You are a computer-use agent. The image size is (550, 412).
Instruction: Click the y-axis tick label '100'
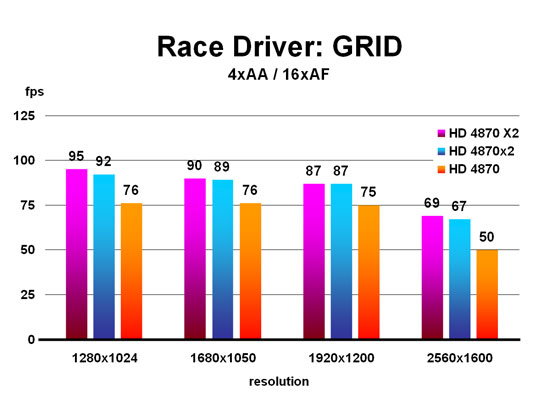pyautogui.click(x=24, y=160)
